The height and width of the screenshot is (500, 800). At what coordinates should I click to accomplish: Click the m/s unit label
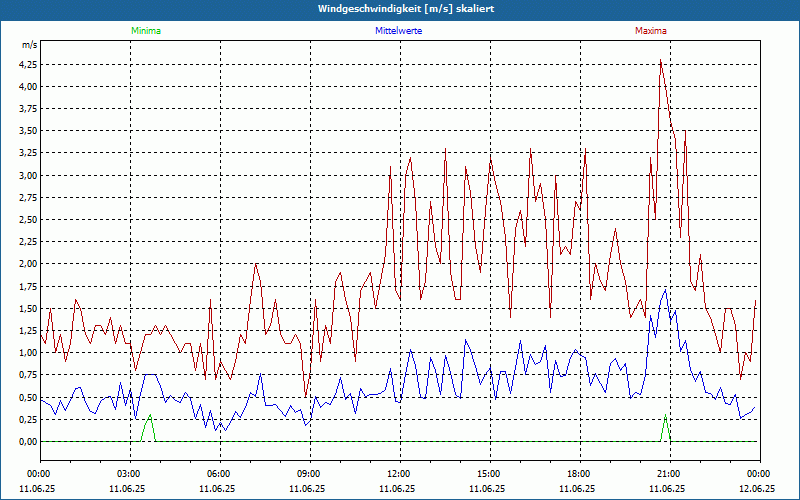point(30,45)
